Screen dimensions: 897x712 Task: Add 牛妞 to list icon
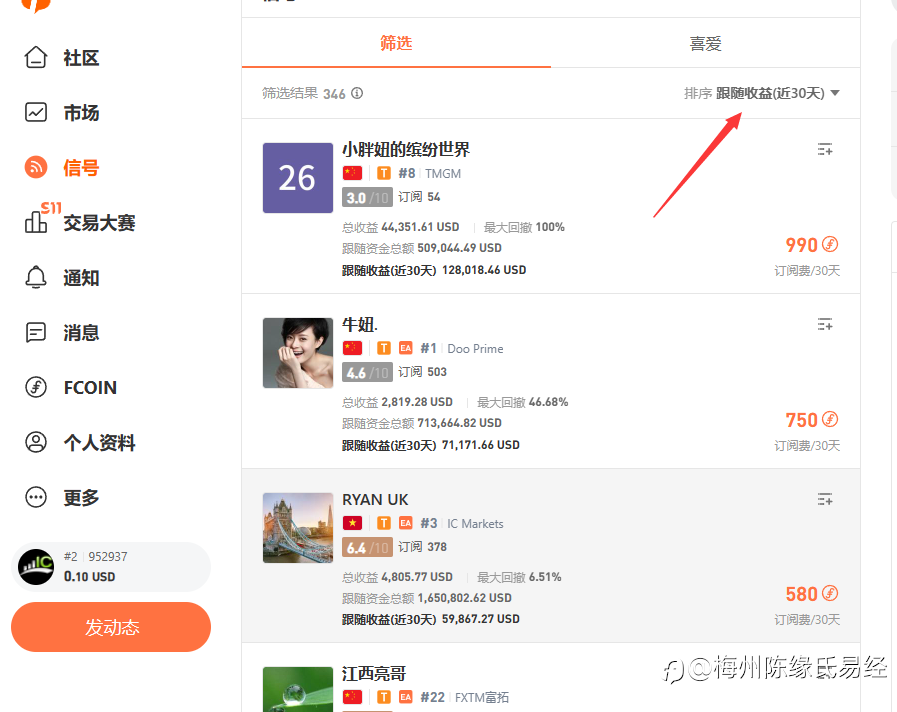(x=825, y=325)
